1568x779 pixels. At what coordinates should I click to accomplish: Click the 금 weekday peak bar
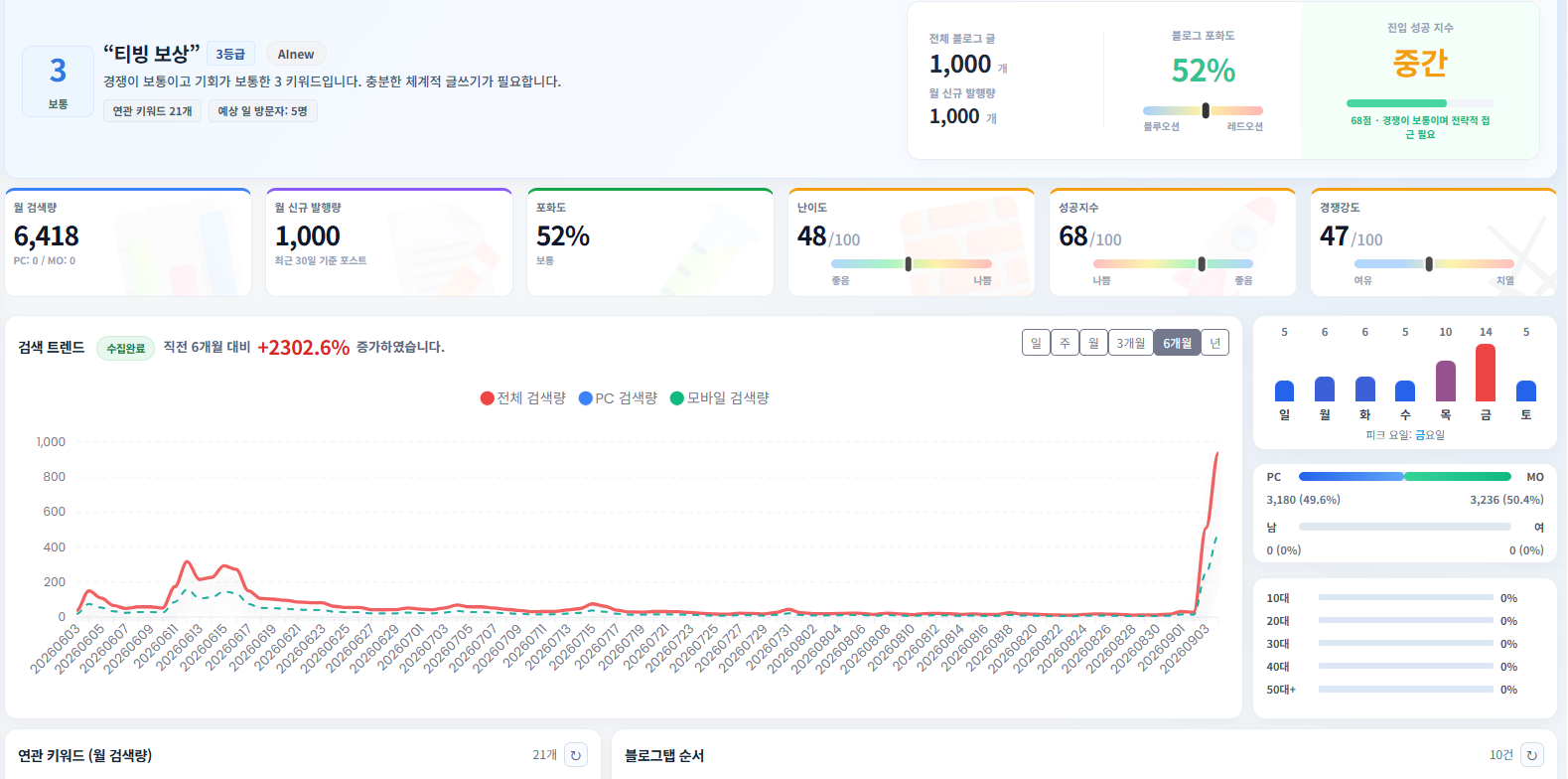tap(1486, 373)
